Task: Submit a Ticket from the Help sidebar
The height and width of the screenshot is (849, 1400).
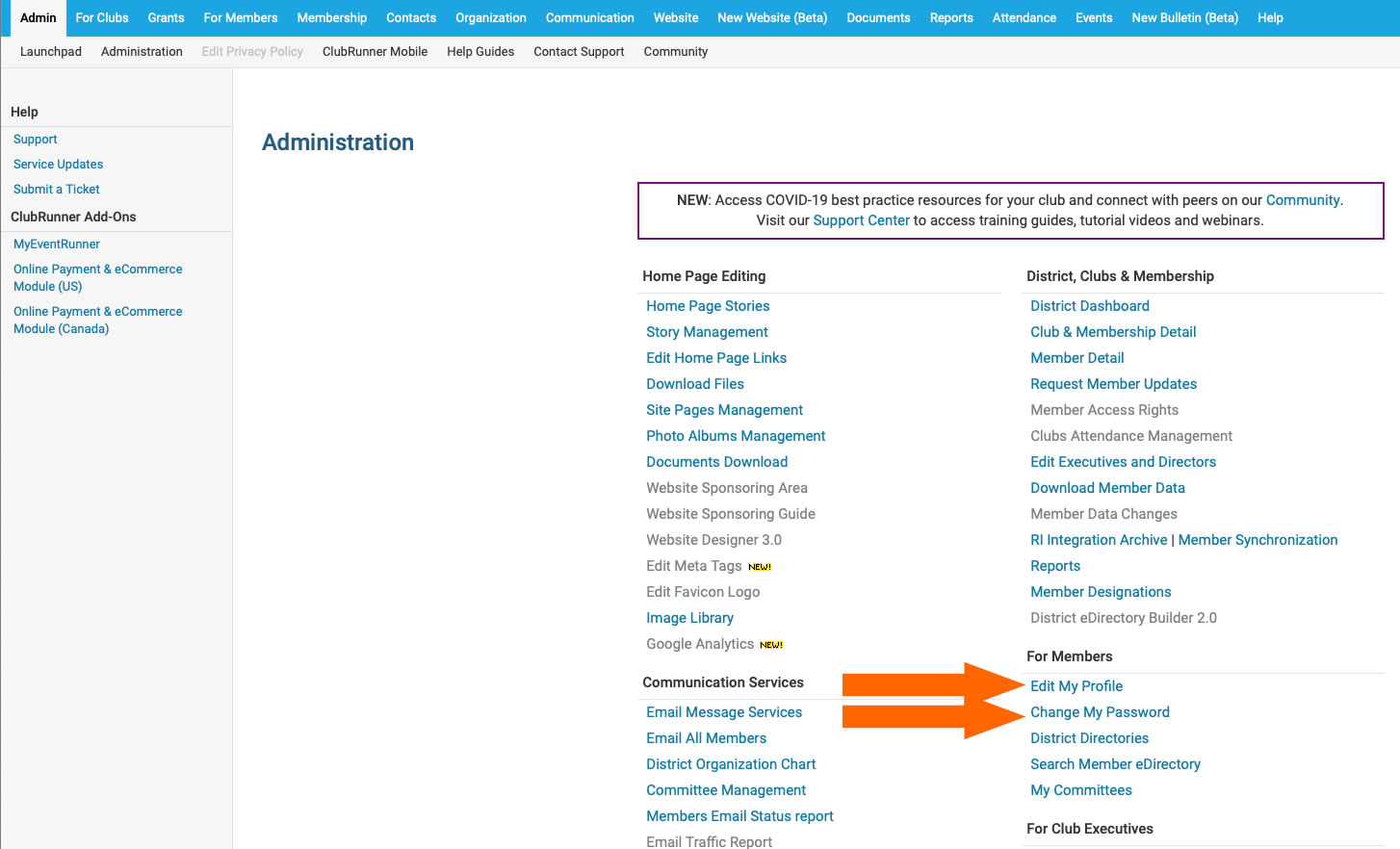Action: point(56,189)
